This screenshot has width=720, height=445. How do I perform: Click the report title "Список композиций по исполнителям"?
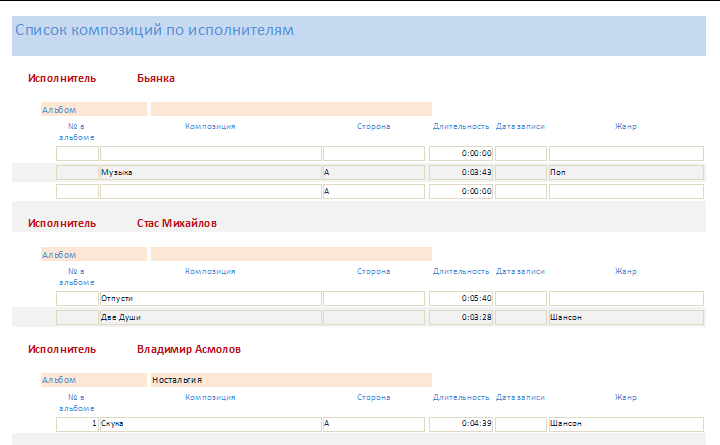click(154, 30)
